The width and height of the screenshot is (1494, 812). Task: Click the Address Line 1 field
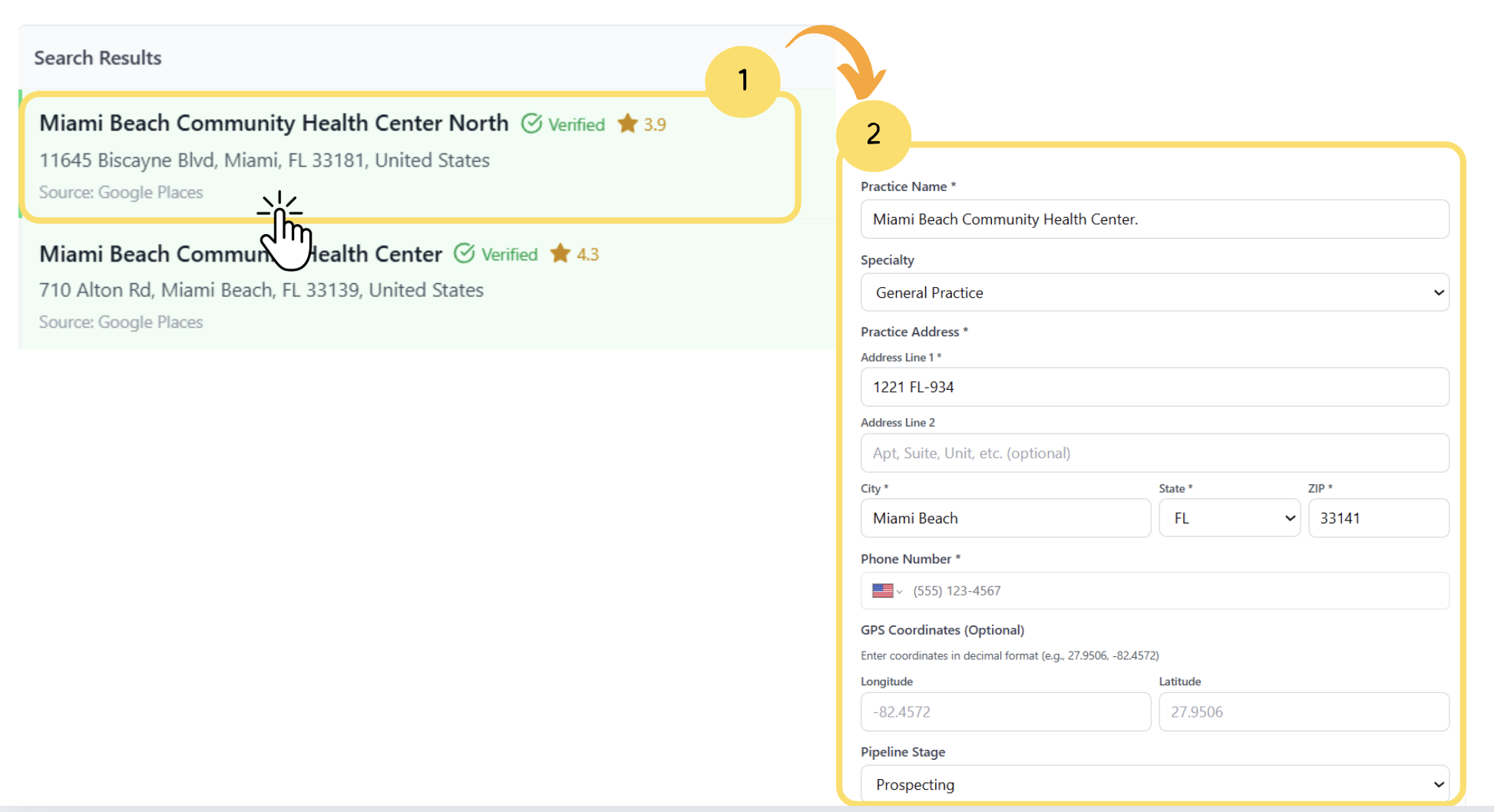(1154, 387)
